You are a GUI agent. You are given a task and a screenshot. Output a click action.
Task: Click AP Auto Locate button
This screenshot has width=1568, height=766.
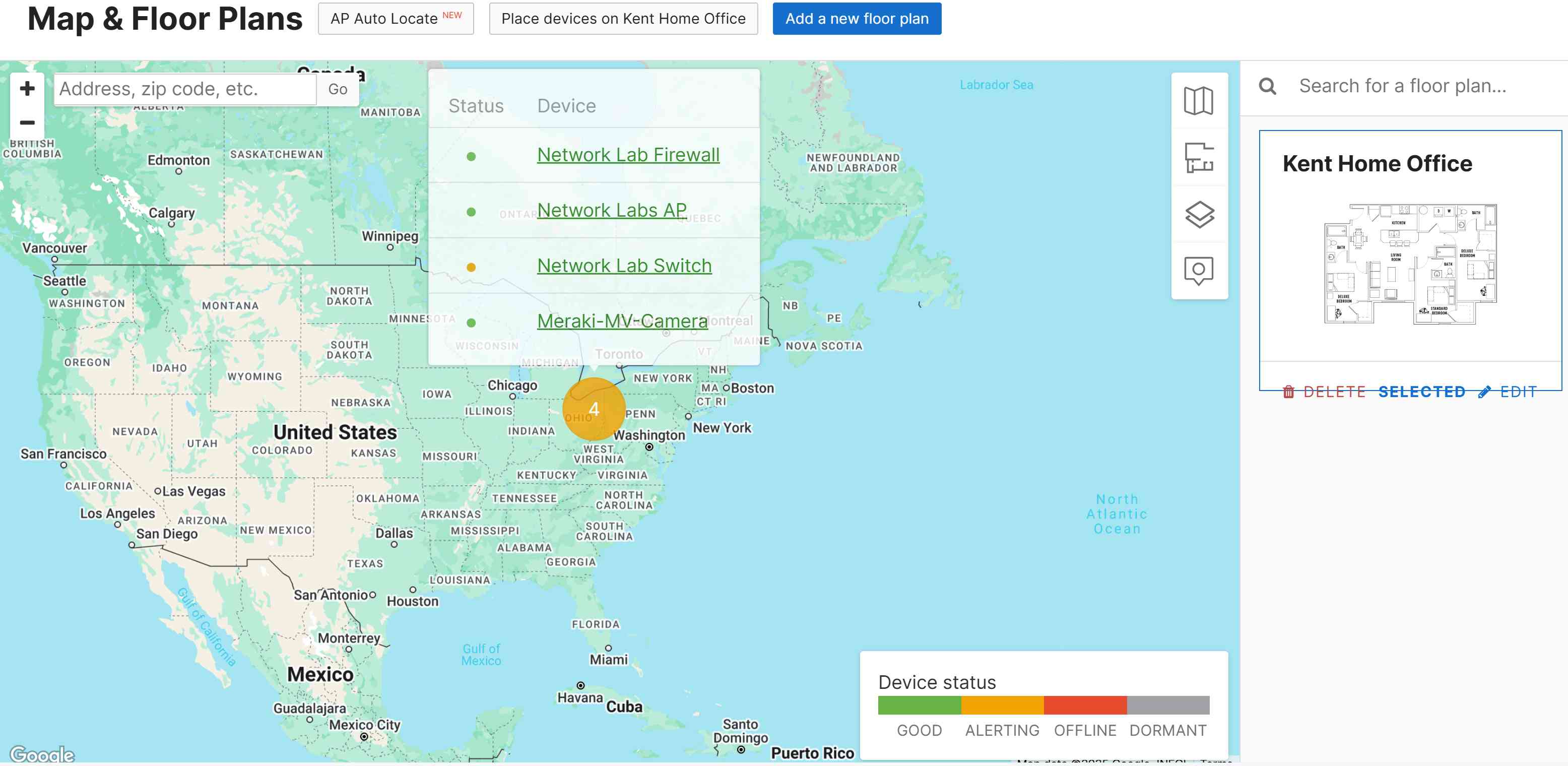[x=396, y=19]
